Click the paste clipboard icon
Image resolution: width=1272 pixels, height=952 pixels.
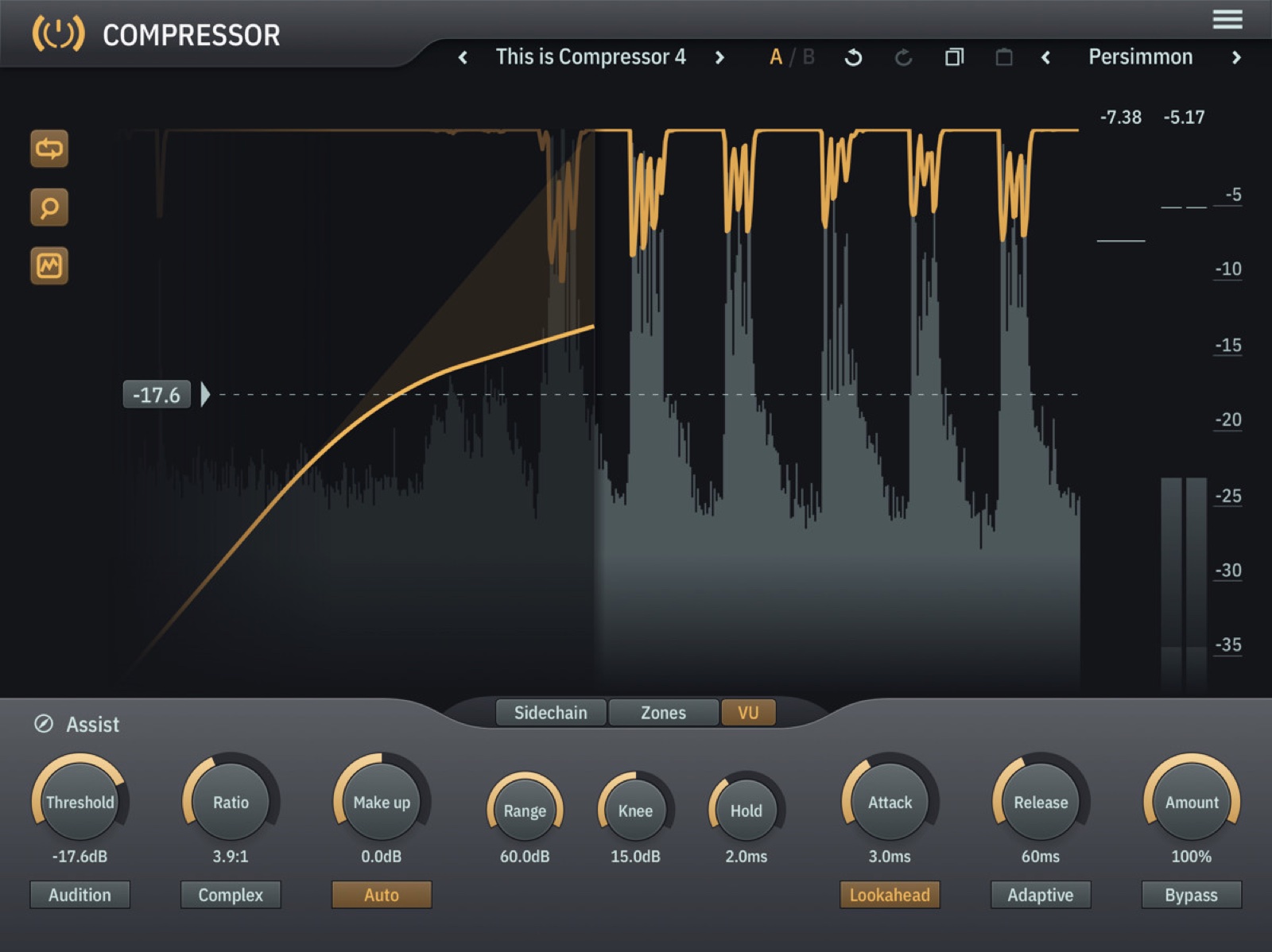1004,57
